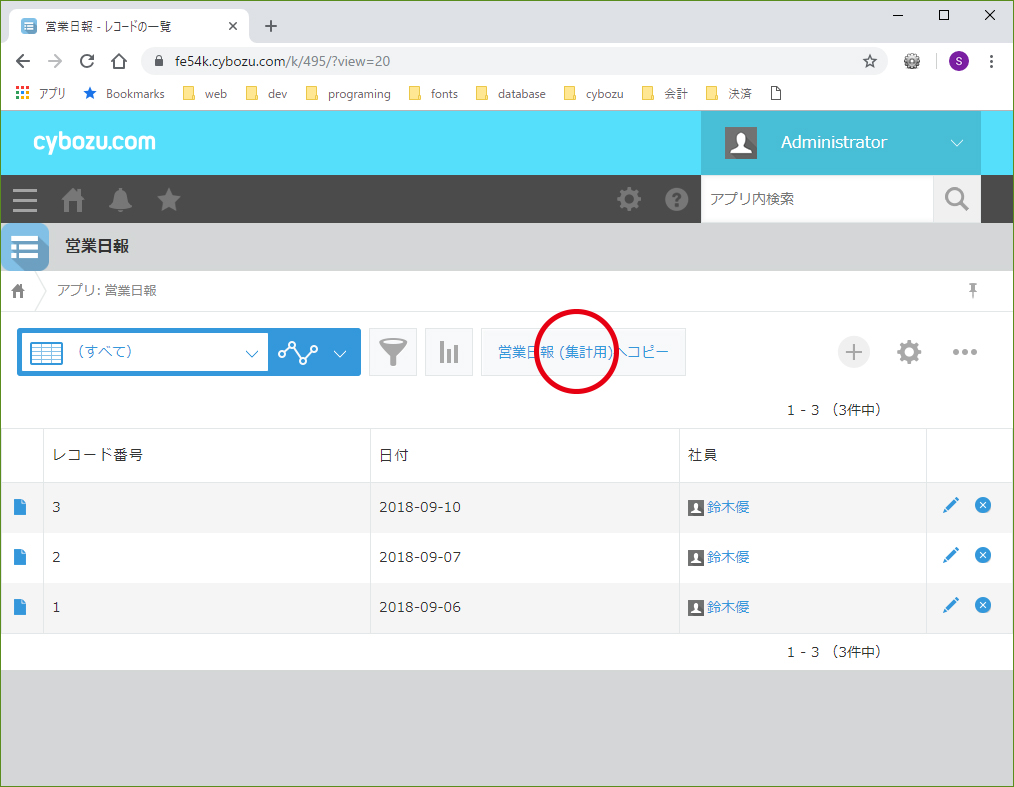Reload the page
The height and width of the screenshot is (787, 1014).
click(x=87, y=61)
